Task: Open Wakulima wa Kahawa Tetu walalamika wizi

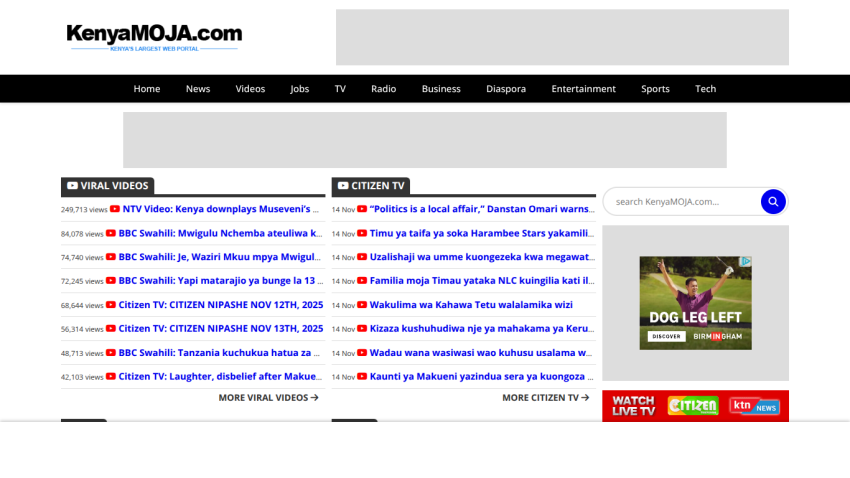Action: (x=471, y=305)
